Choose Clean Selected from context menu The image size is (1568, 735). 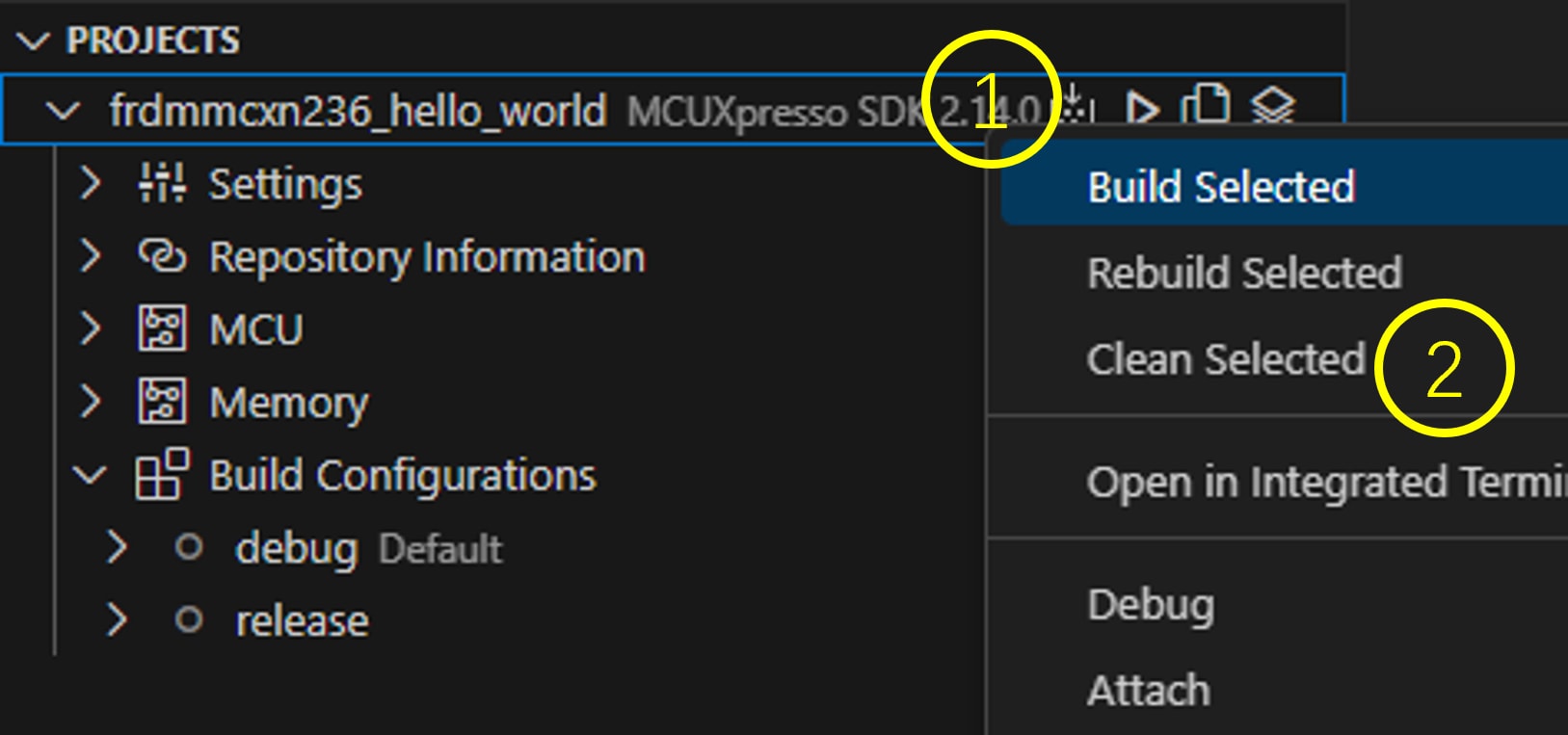[x=1226, y=359]
